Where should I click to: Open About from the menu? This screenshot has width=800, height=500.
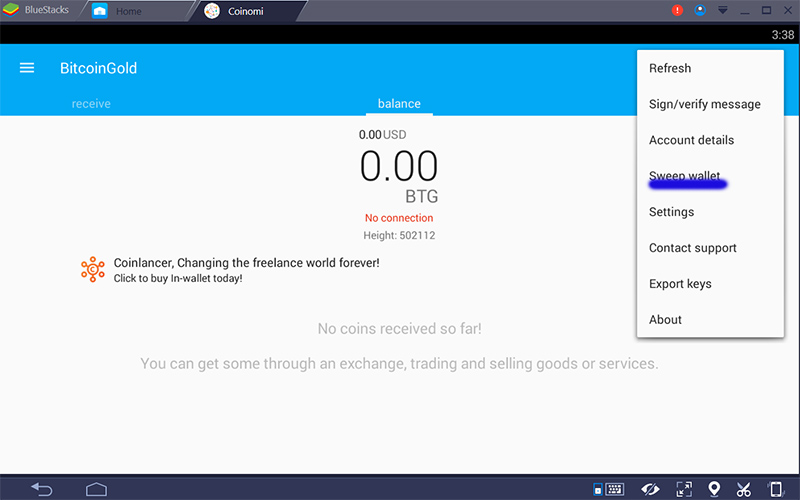pyautogui.click(x=710, y=319)
